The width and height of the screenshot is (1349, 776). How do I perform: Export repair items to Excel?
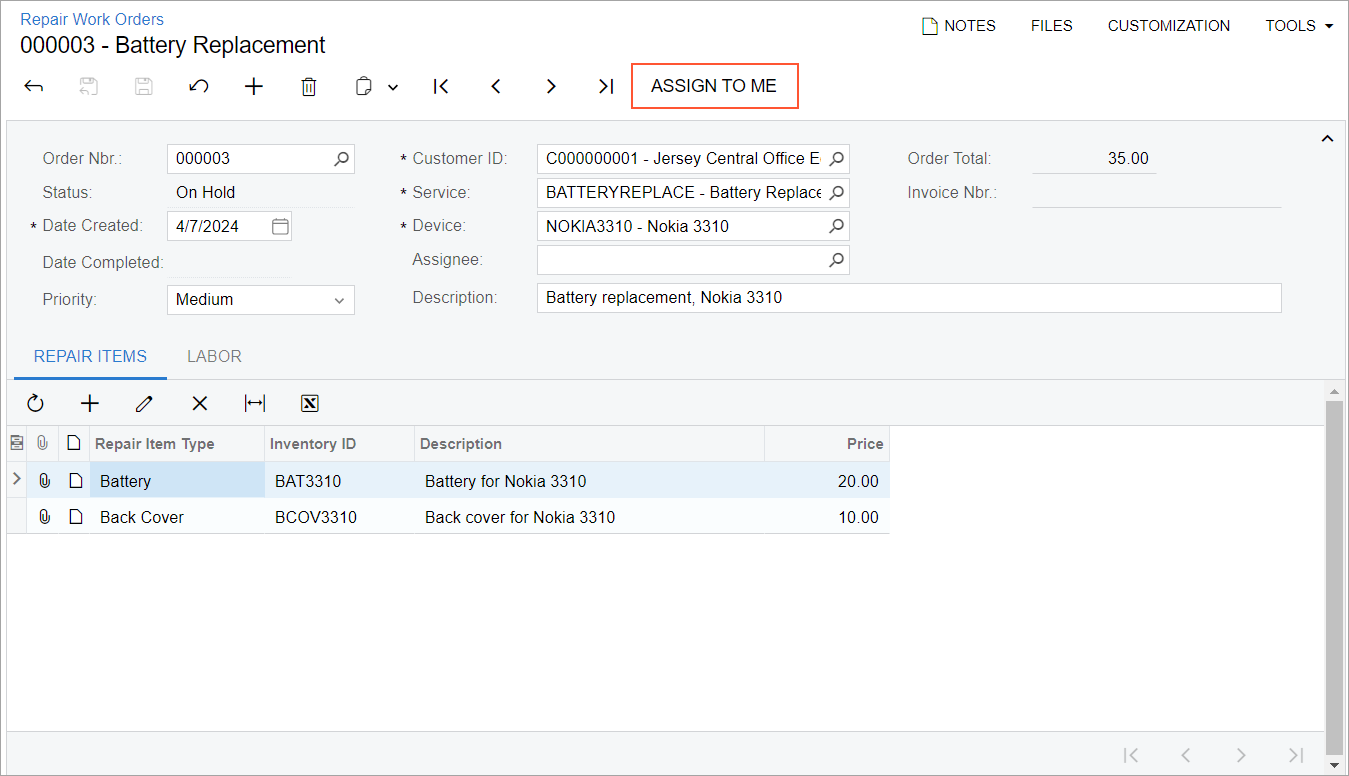(x=310, y=403)
